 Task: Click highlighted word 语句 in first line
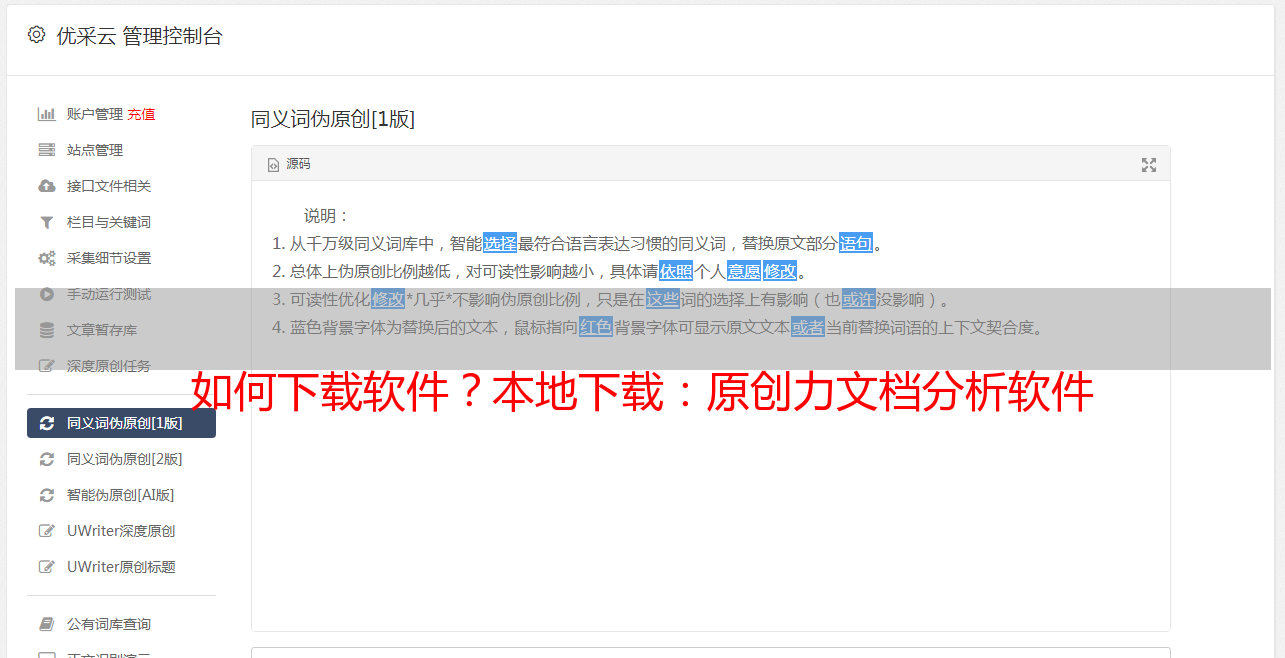coord(856,243)
